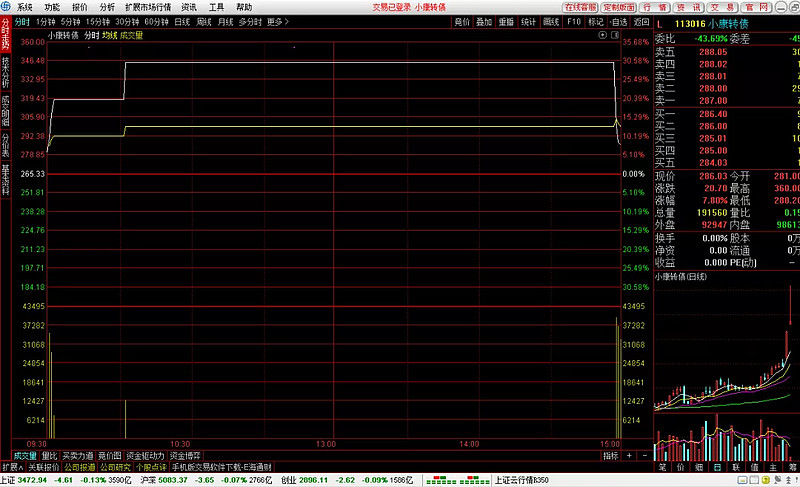Click the 统计 toolbar button

tap(529, 22)
